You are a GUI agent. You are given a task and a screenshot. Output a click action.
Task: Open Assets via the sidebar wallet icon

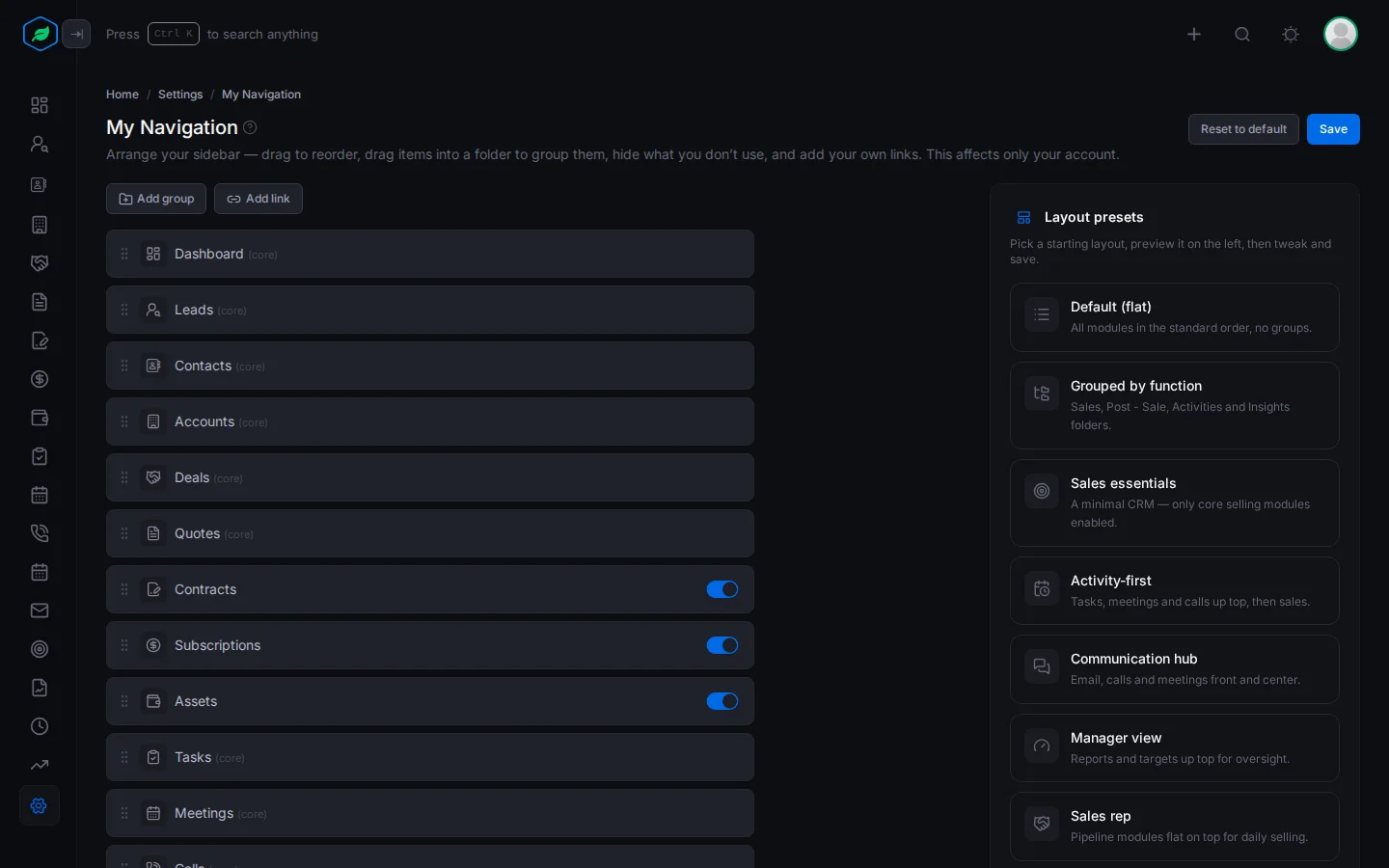40,418
